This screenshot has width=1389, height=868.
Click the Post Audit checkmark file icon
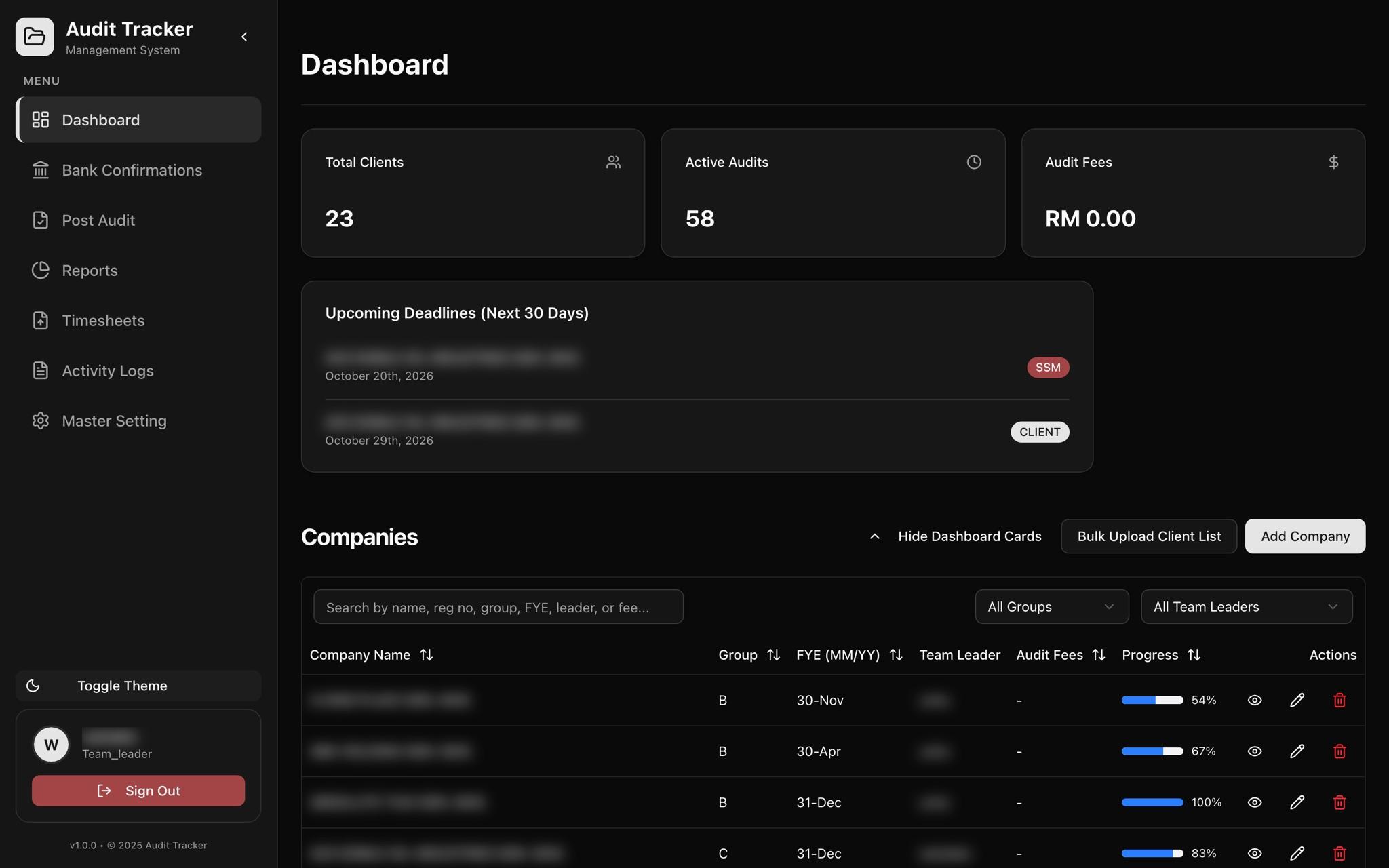[x=41, y=220]
